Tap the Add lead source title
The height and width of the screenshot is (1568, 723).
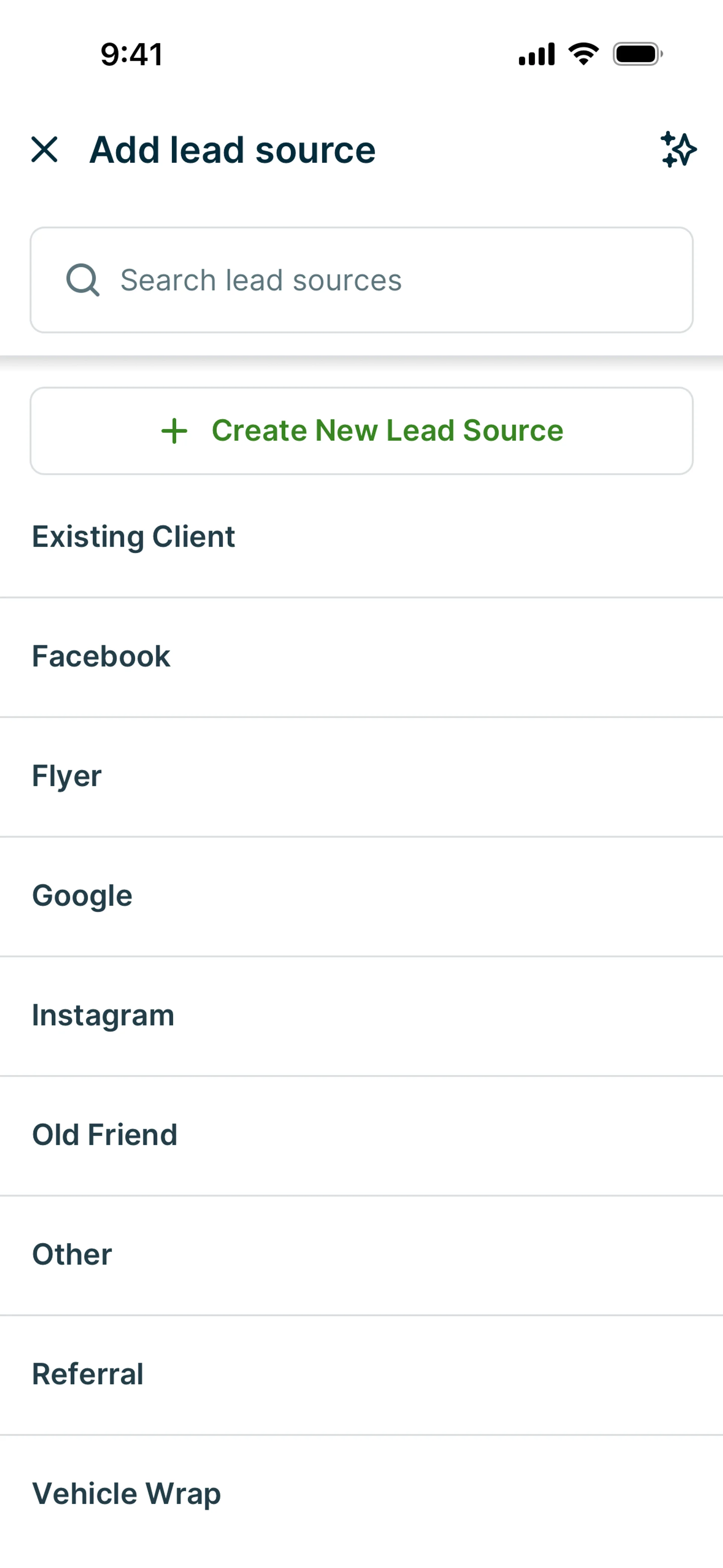(x=232, y=150)
